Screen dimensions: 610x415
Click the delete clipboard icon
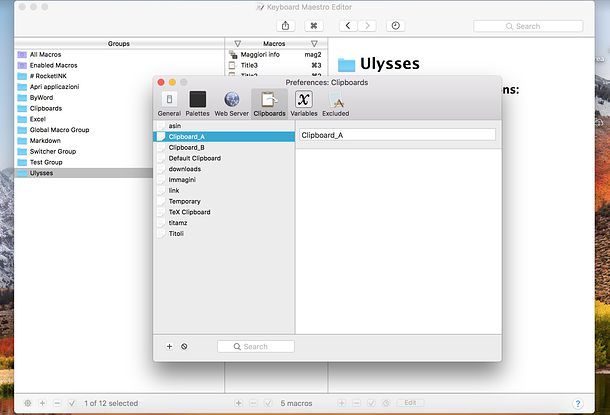coord(184,346)
